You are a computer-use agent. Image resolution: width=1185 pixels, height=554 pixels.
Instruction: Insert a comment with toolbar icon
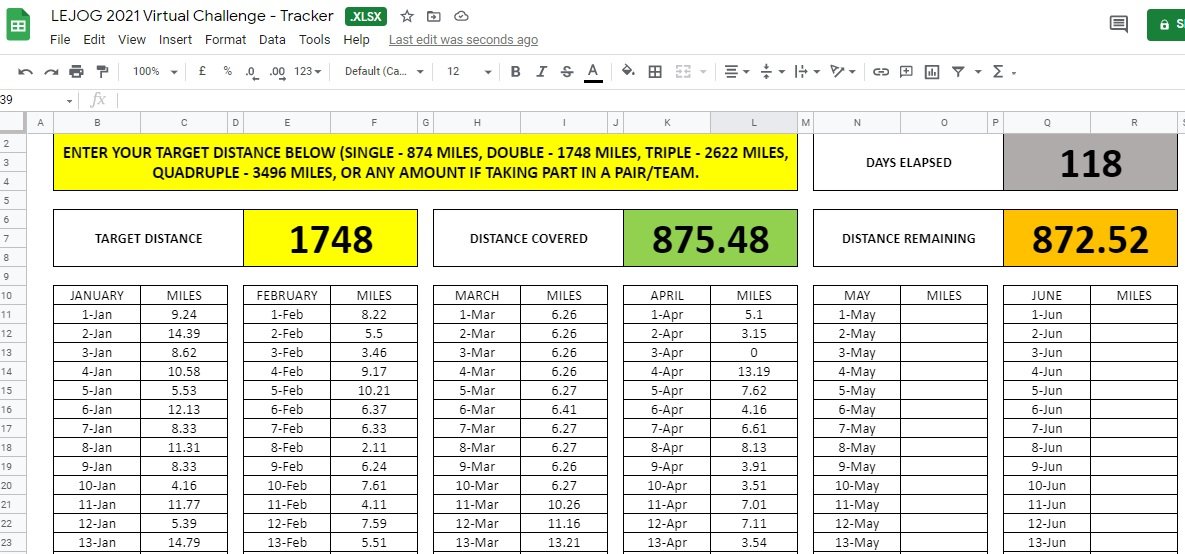(906, 72)
